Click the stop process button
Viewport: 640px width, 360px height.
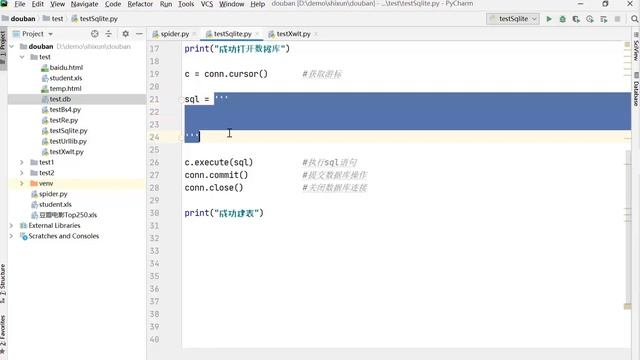coord(617,19)
